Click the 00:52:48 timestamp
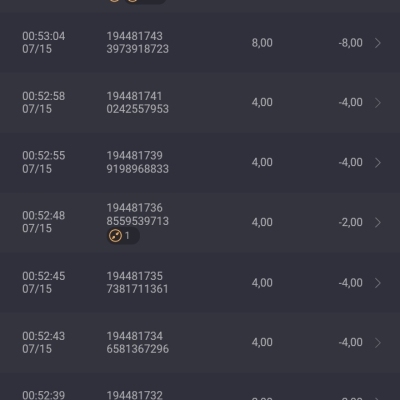This screenshot has width=400, height=400. (44, 222)
